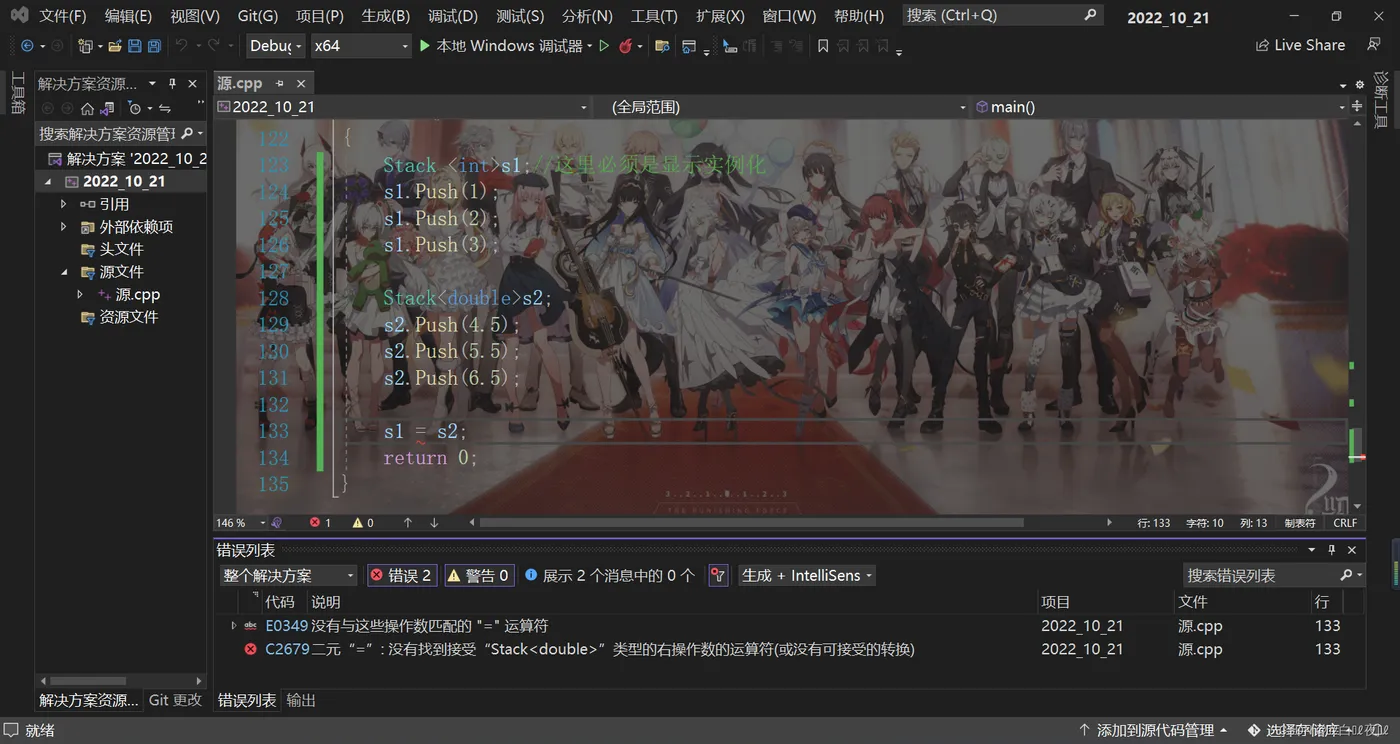Toggle auto-hide pin on the Error List panel

pyautogui.click(x=1332, y=550)
